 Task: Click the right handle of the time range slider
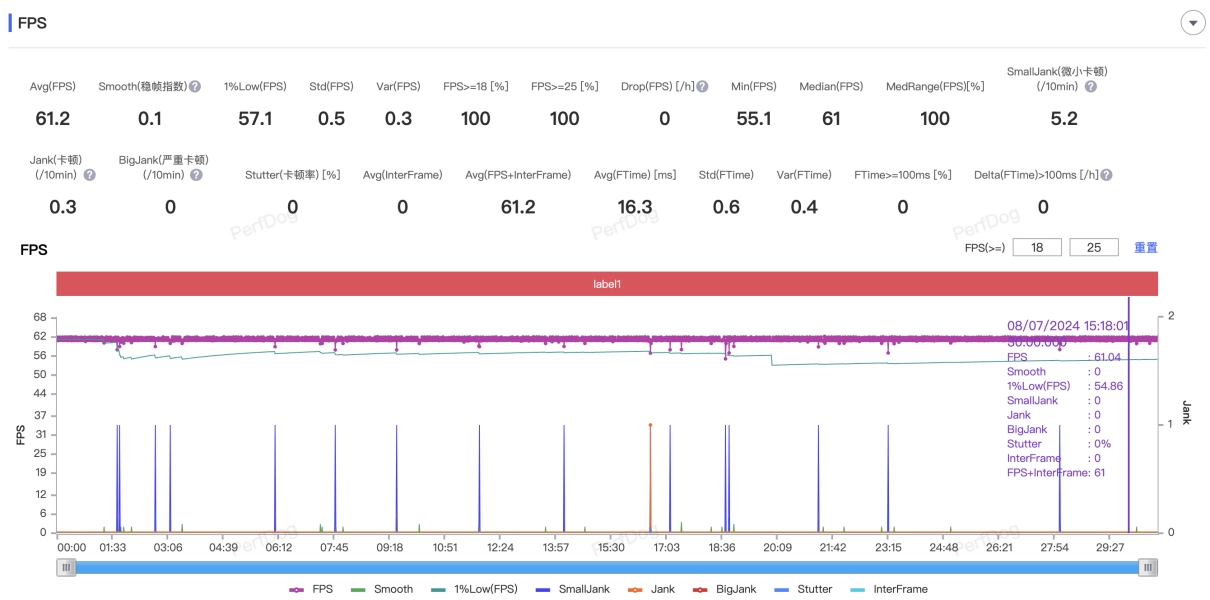coord(1149,568)
